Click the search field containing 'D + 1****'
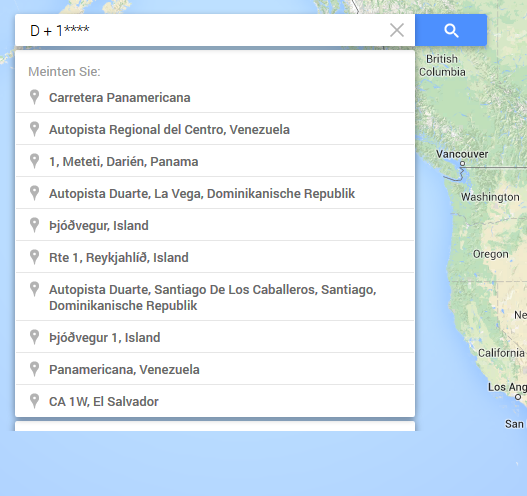The image size is (527, 496). pos(202,30)
